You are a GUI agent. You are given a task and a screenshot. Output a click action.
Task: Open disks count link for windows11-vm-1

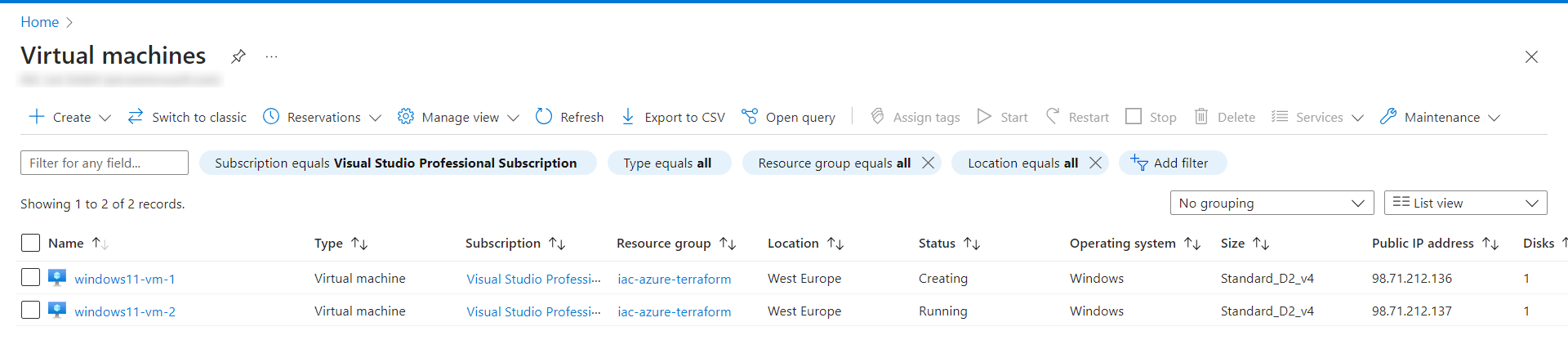click(1526, 279)
